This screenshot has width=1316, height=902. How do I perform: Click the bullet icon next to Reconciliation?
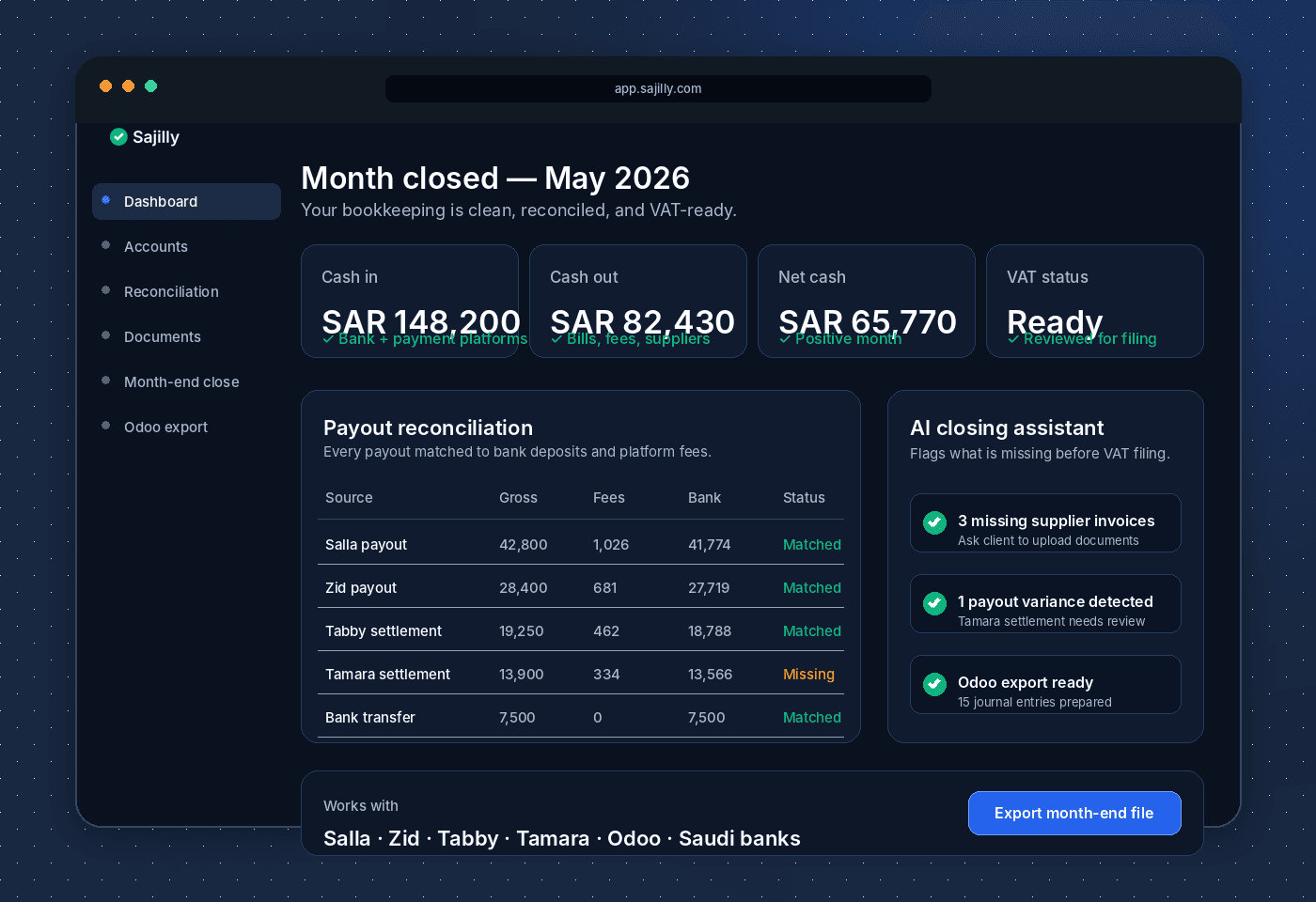(x=105, y=290)
